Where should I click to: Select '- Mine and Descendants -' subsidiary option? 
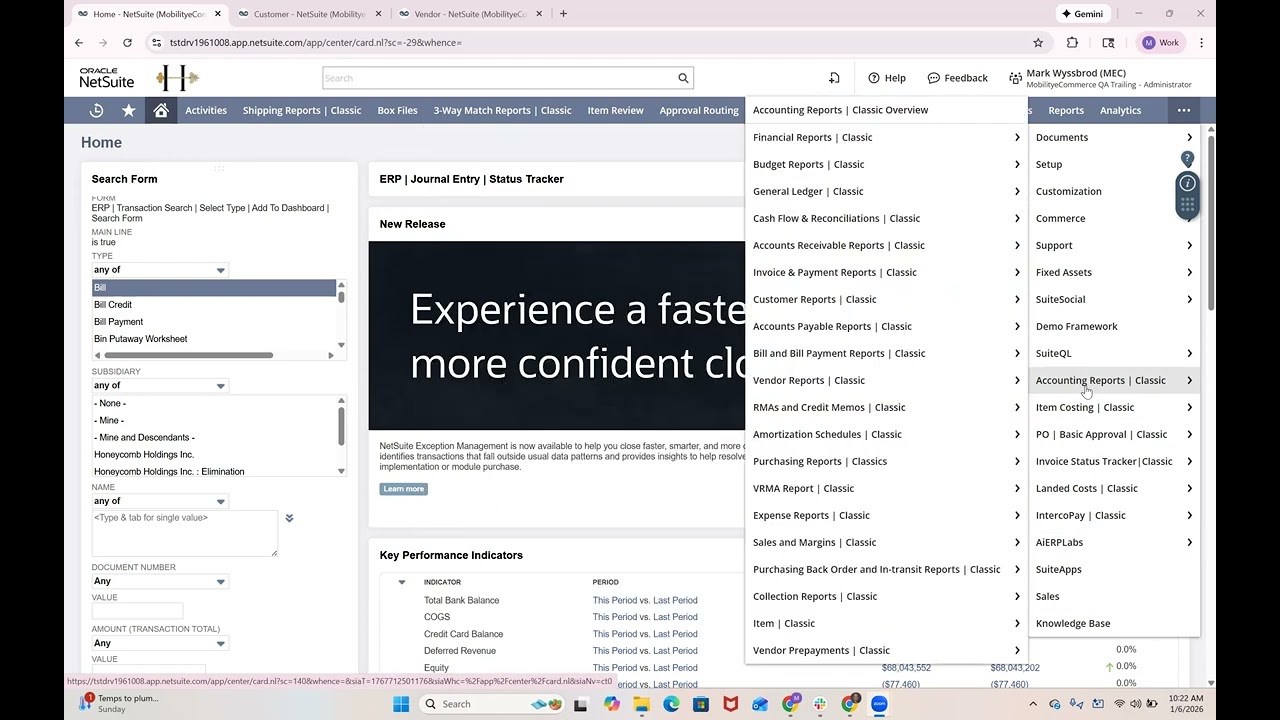214,438
